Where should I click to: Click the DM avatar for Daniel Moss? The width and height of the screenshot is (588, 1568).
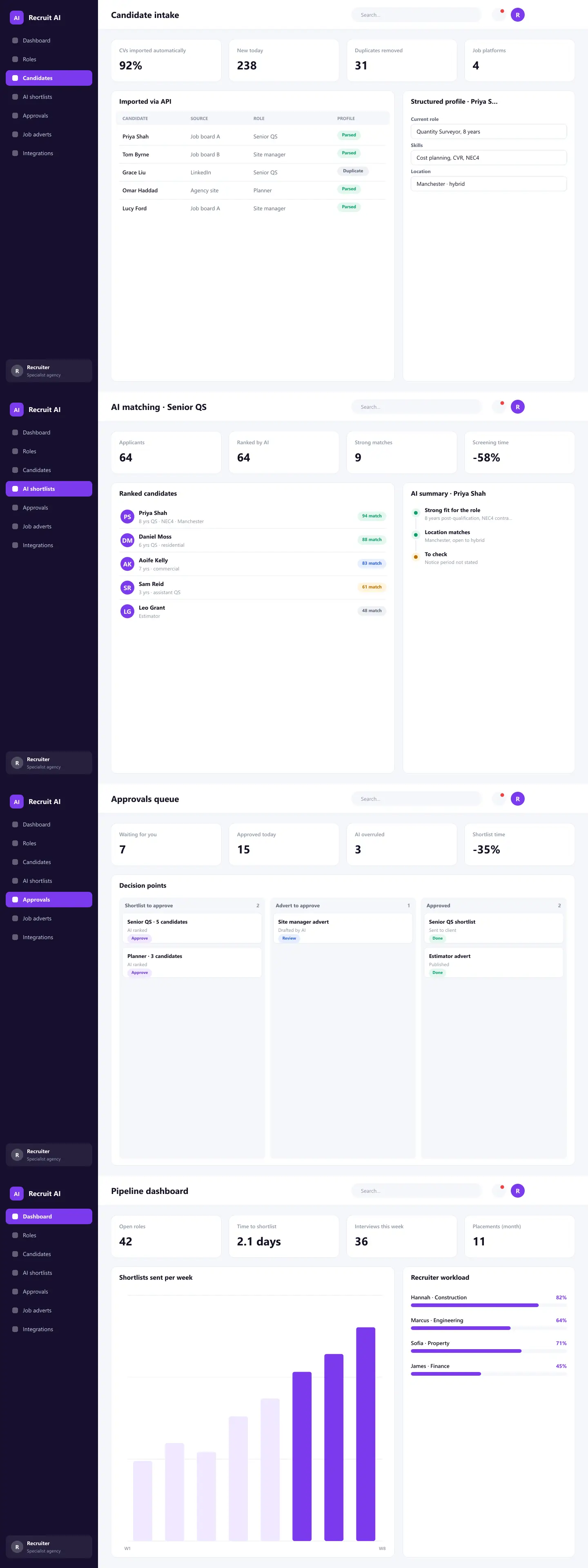[x=127, y=541]
